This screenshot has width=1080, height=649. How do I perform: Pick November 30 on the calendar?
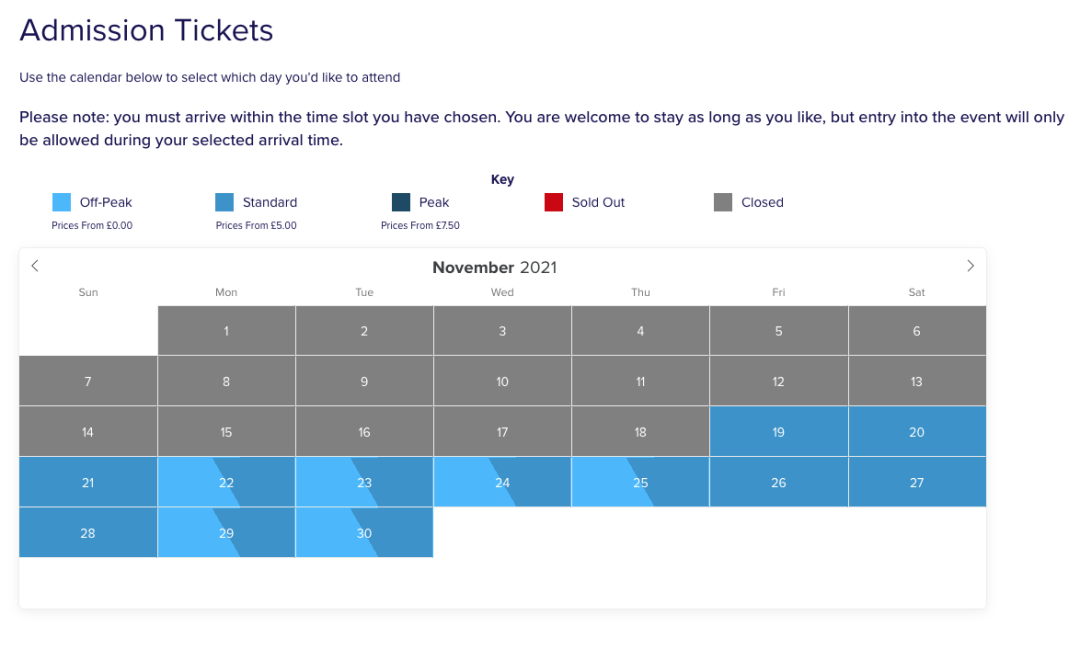pos(364,533)
